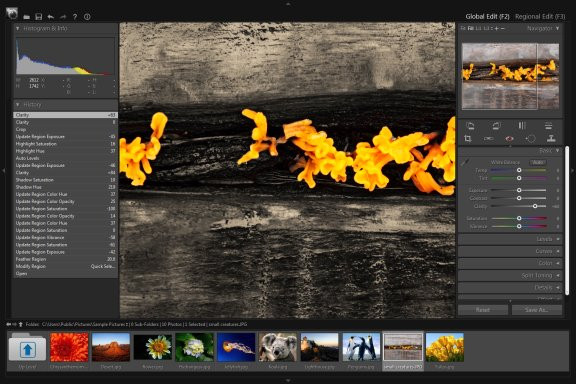Viewport: 576px width, 384px height.
Task: Set zoom to Fill in Navigator
Action: [x=471, y=28]
